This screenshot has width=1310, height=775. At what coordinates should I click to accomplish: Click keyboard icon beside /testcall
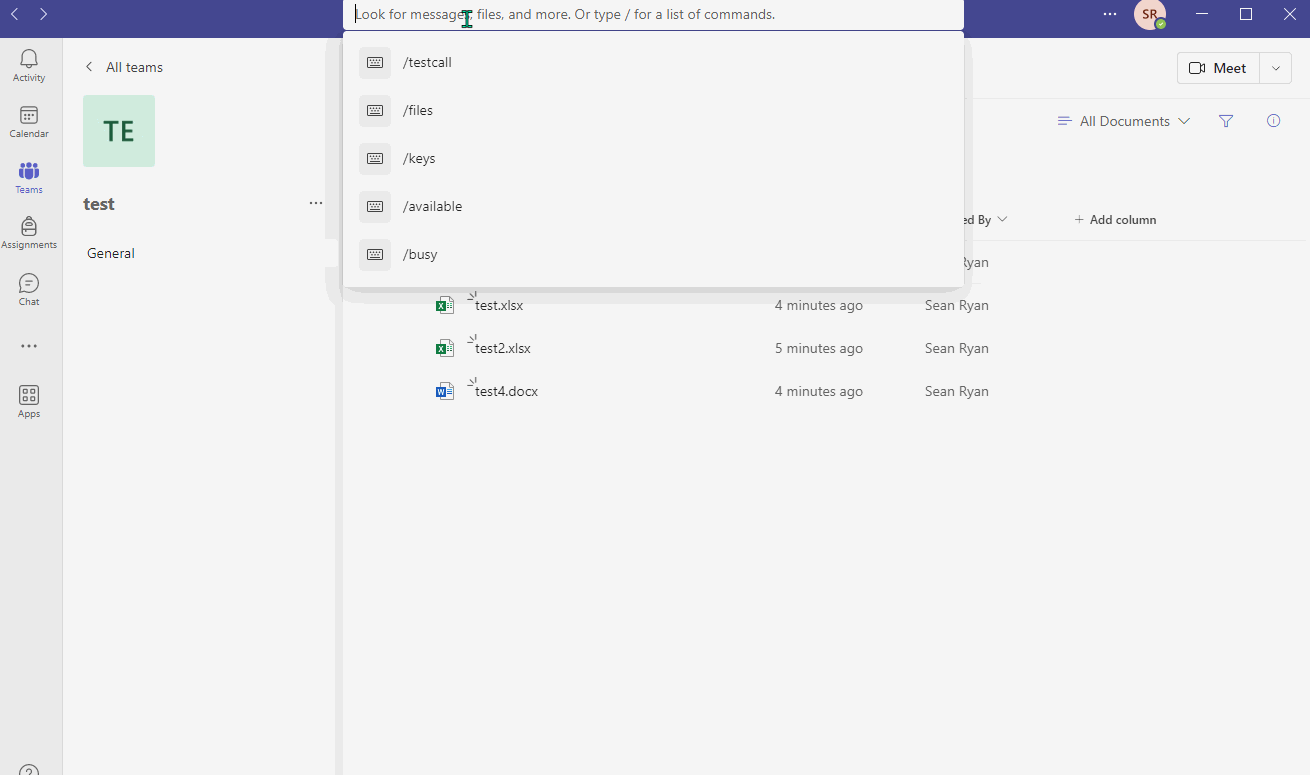point(375,62)
